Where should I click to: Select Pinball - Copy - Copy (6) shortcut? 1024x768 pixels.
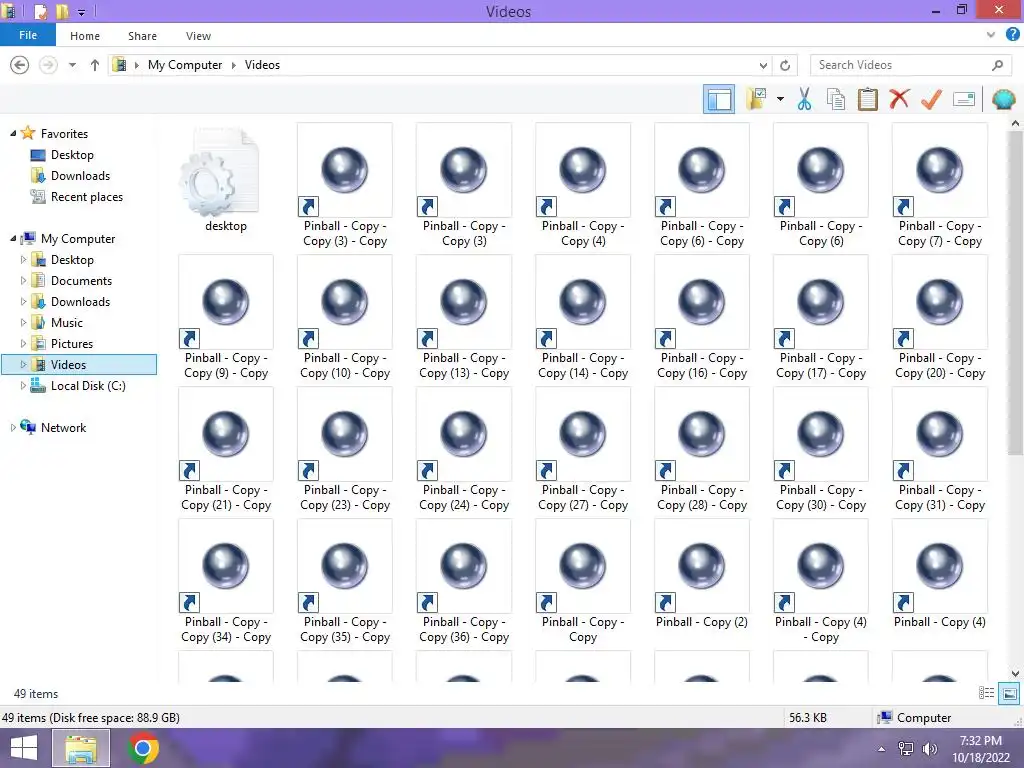click(x=821, y=186)
